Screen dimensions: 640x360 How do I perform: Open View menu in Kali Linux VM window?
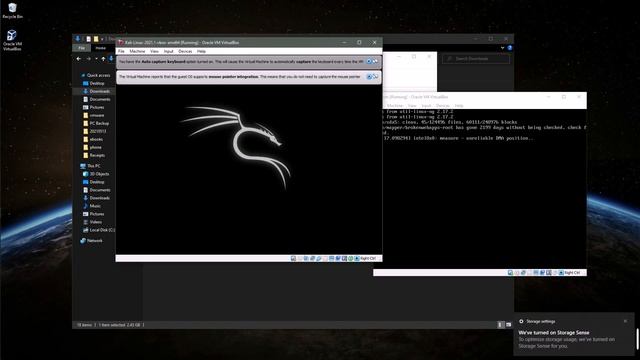(x=154, y=51)
